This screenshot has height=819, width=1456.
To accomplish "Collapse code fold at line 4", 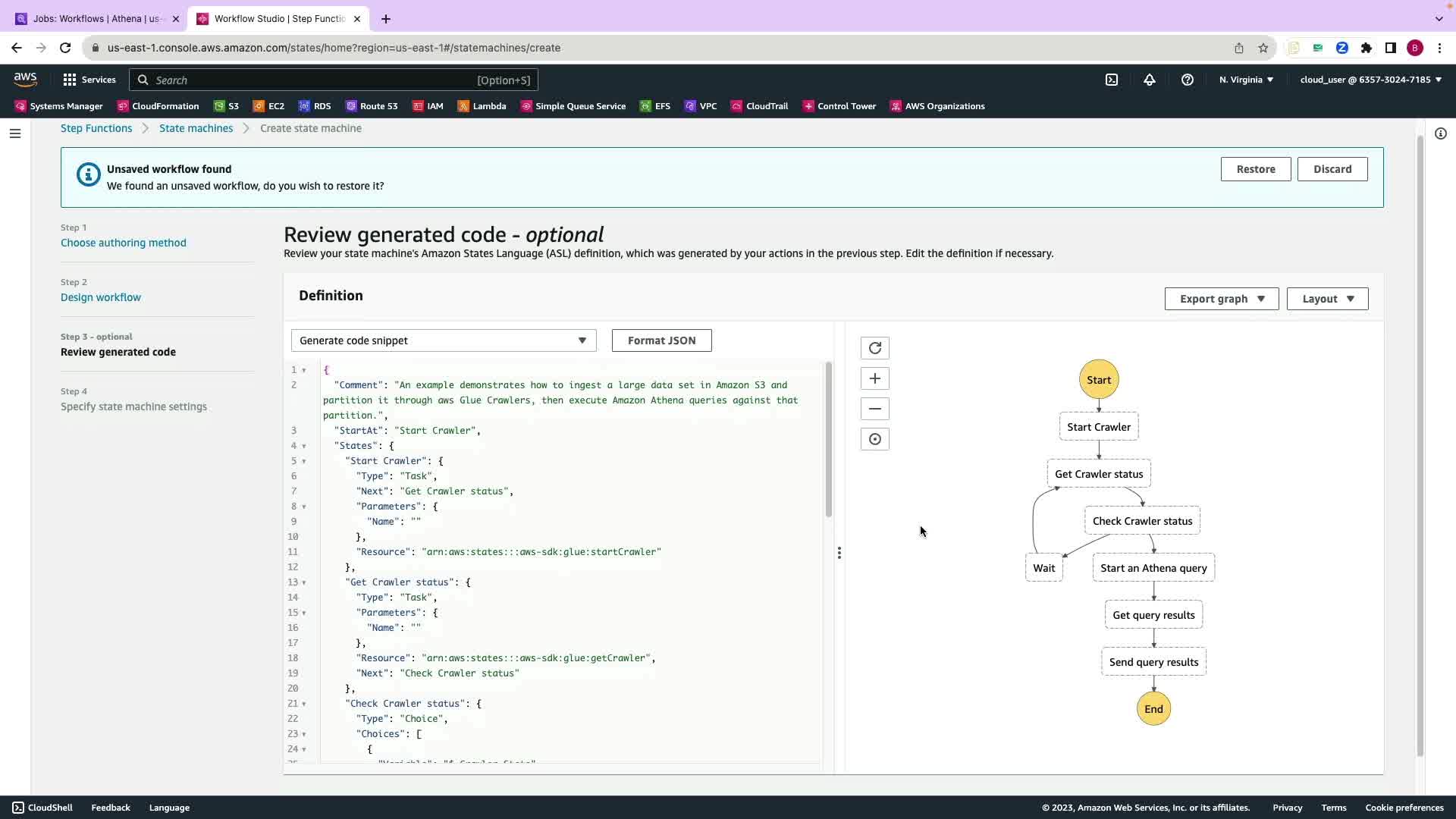I will point(304,446).
